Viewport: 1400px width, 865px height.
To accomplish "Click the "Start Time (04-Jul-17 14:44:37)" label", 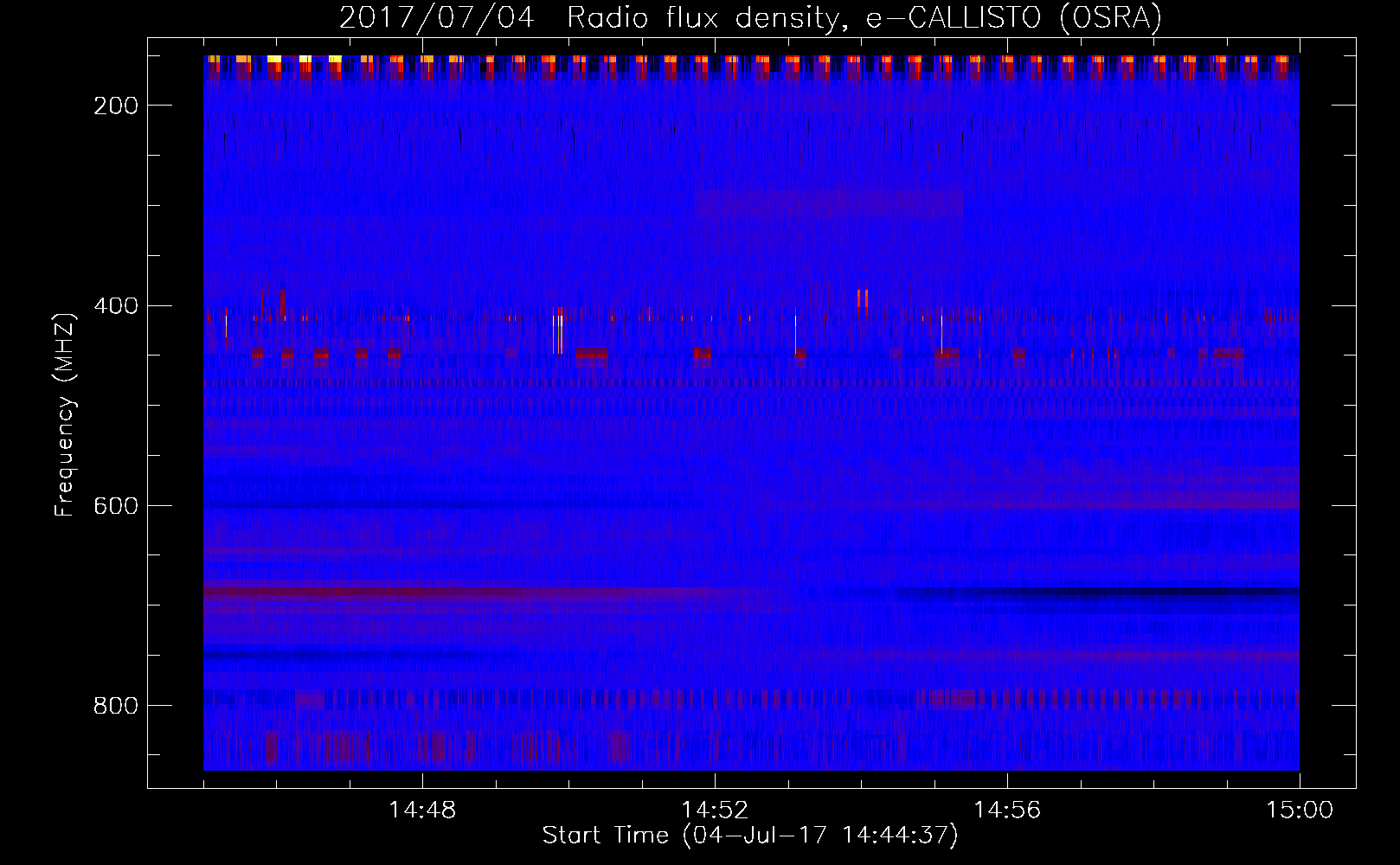I will point(750,836).
